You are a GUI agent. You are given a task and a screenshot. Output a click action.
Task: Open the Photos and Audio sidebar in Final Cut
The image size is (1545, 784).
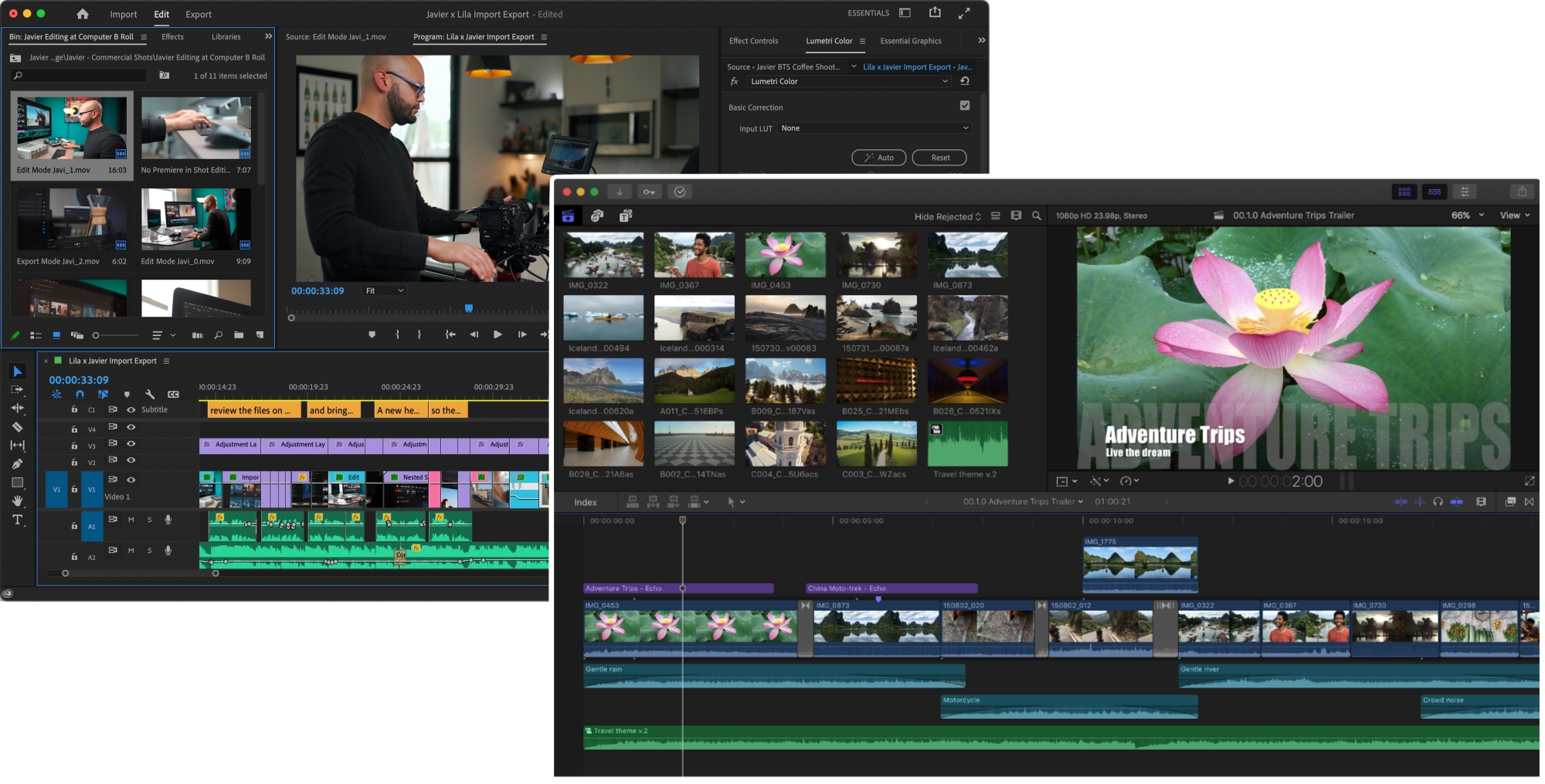597,216
